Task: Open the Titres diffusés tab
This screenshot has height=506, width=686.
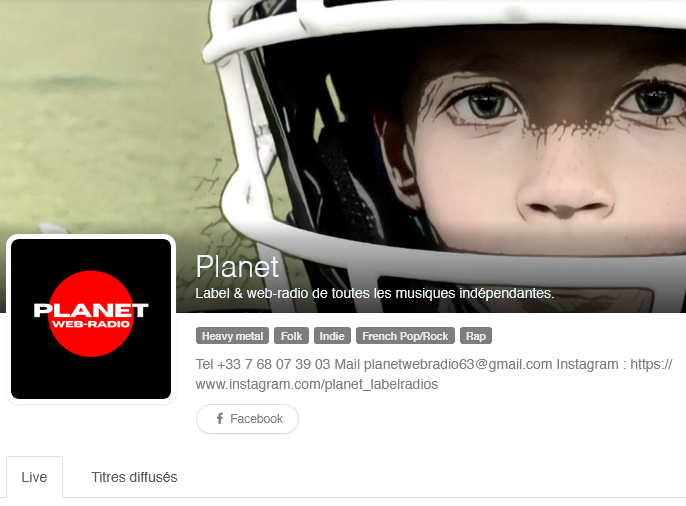Action: click(134, 477)
